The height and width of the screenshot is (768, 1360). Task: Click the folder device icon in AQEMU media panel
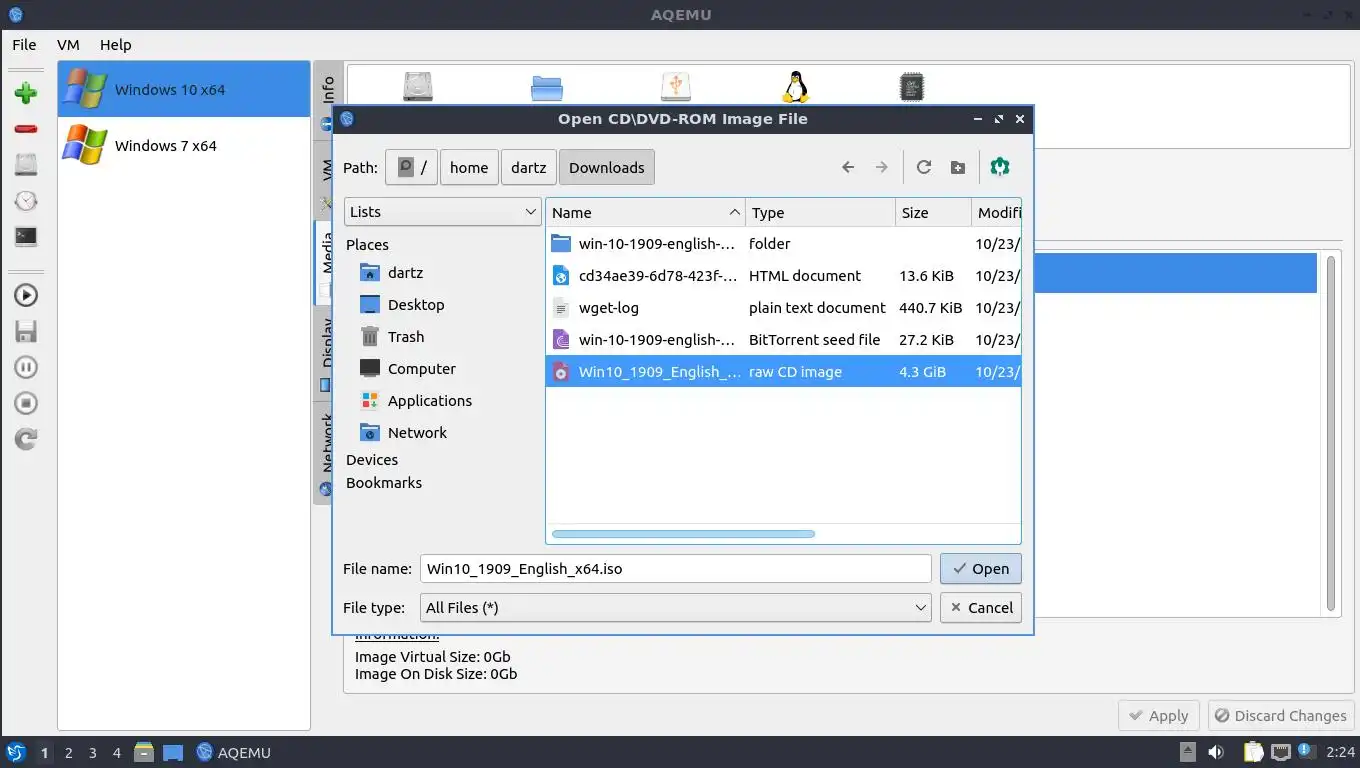click(547, 87)
